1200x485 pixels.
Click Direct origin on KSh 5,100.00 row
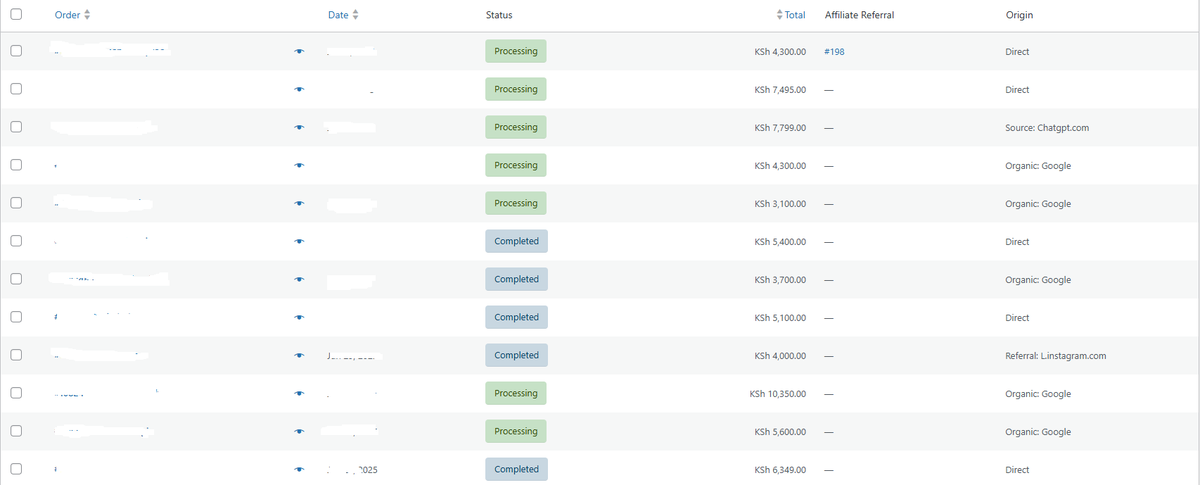coord(1017,318)
